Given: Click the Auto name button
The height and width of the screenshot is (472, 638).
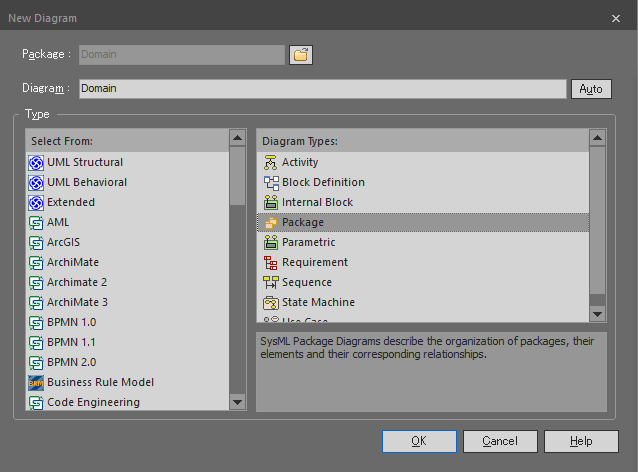Looking at the screenshot, I should (591, 89).
